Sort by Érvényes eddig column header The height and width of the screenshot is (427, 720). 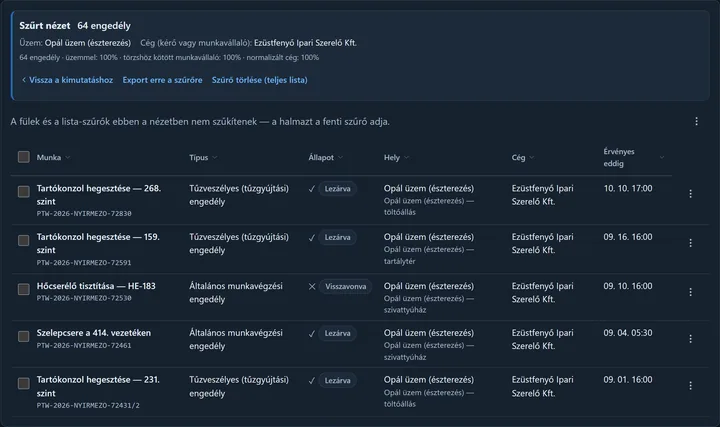click(634, 157)
